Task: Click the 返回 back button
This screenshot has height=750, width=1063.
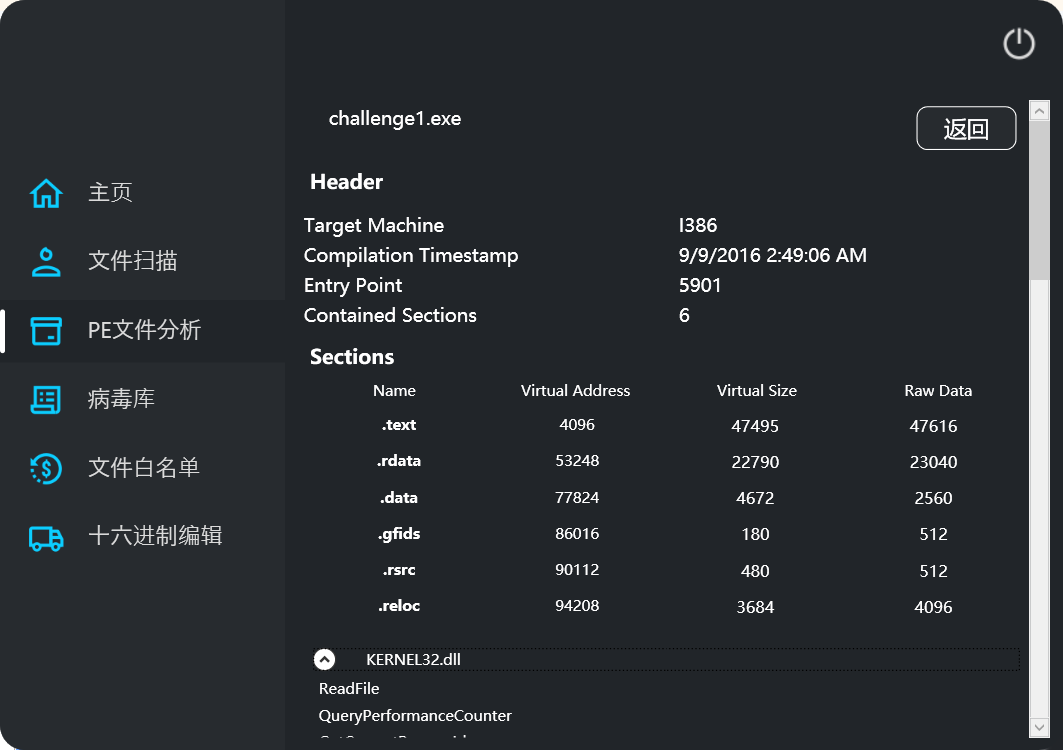Action: 966,129
